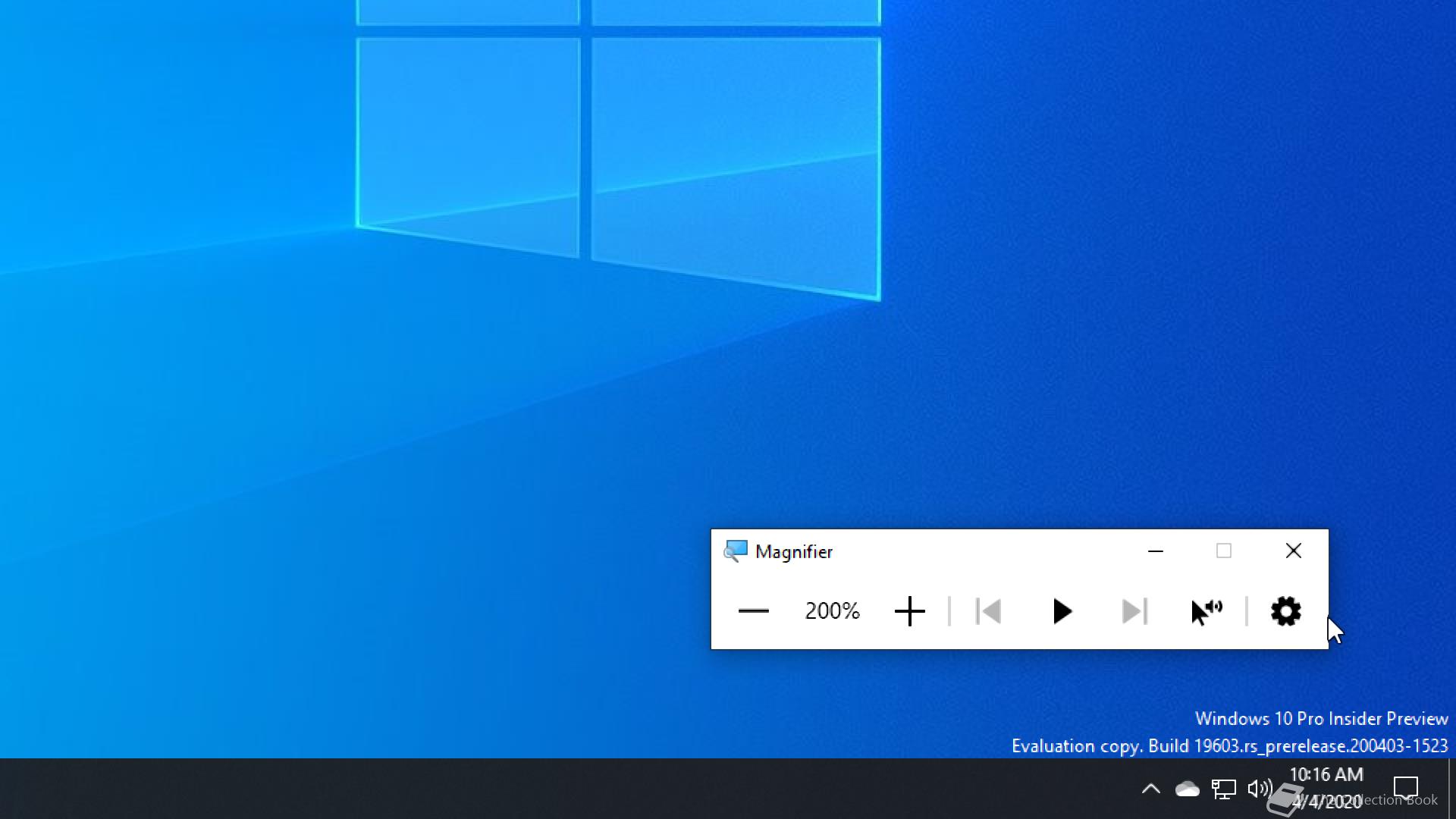
Task: Click the Magnifier maximize button
Action: click(1223, 551)
